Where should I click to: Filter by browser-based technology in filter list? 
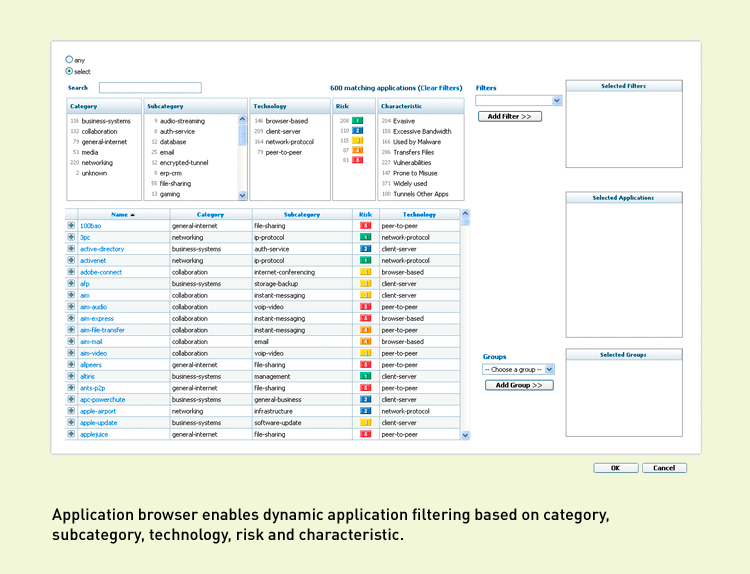click(x=287, y=121)
